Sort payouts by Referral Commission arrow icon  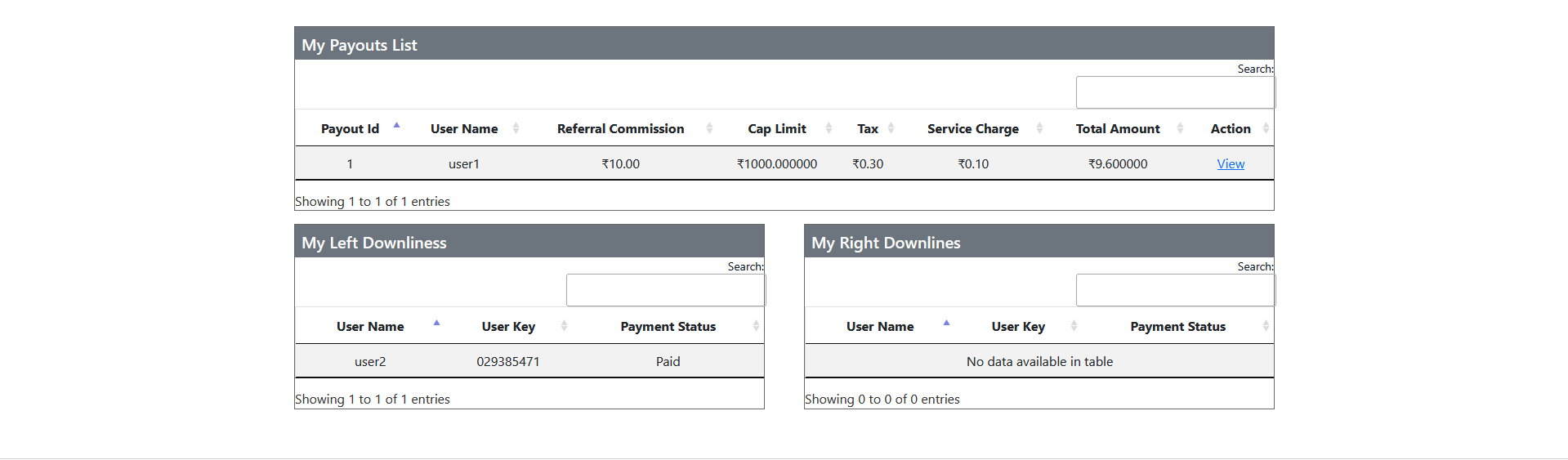(x=709, y=128)
